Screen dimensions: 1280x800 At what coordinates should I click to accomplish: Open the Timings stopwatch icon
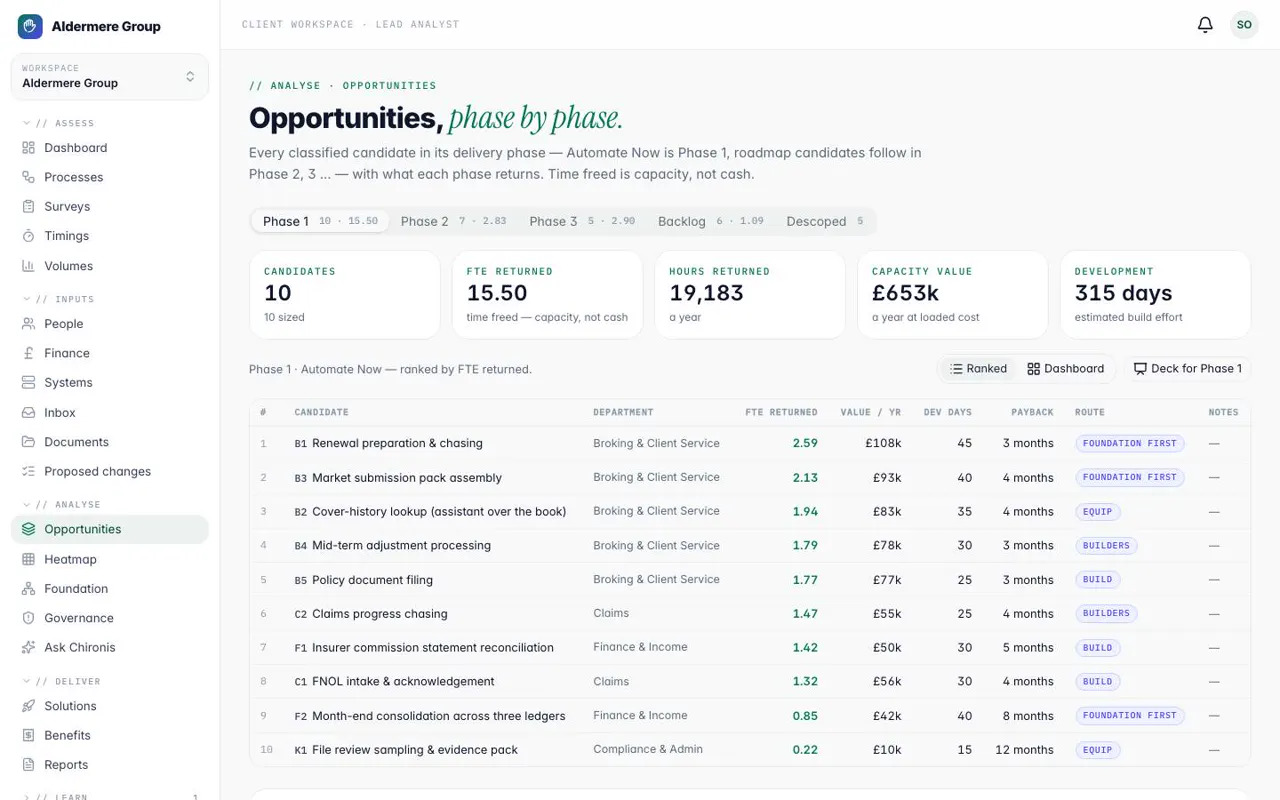tap(28, 236)
